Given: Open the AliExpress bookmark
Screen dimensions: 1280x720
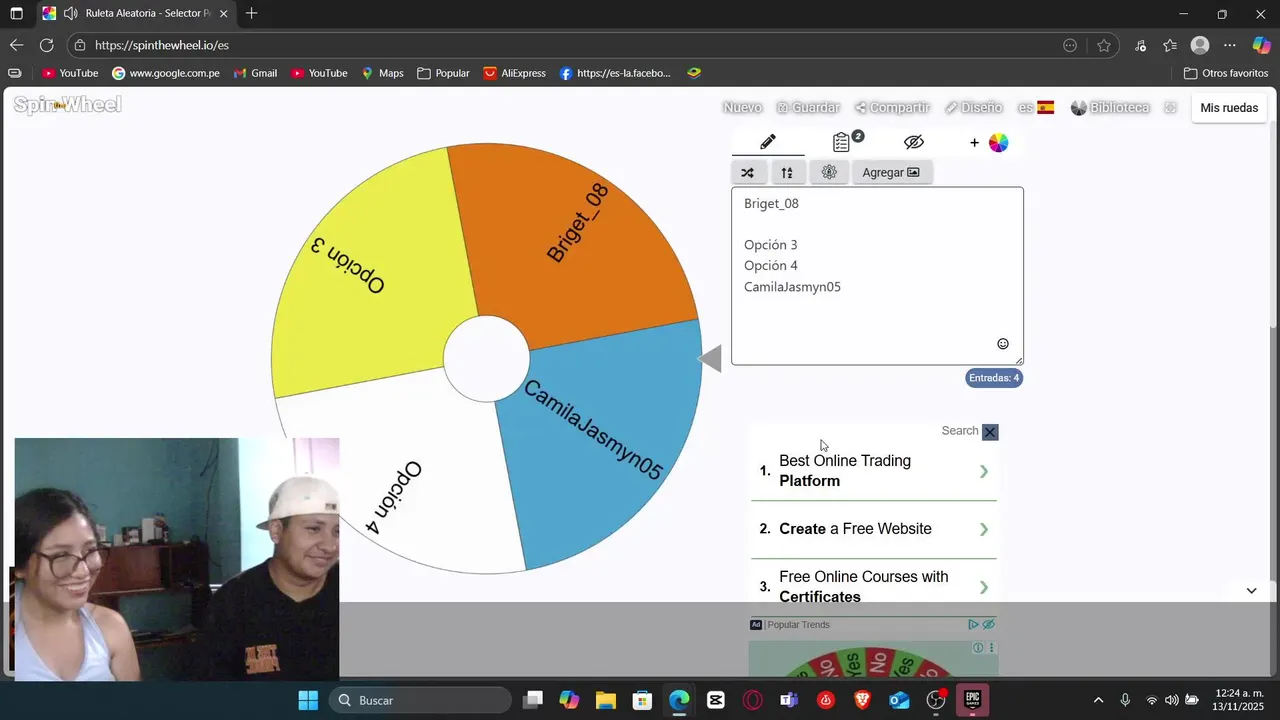Looking at the screenshot, I should [515, 73].
